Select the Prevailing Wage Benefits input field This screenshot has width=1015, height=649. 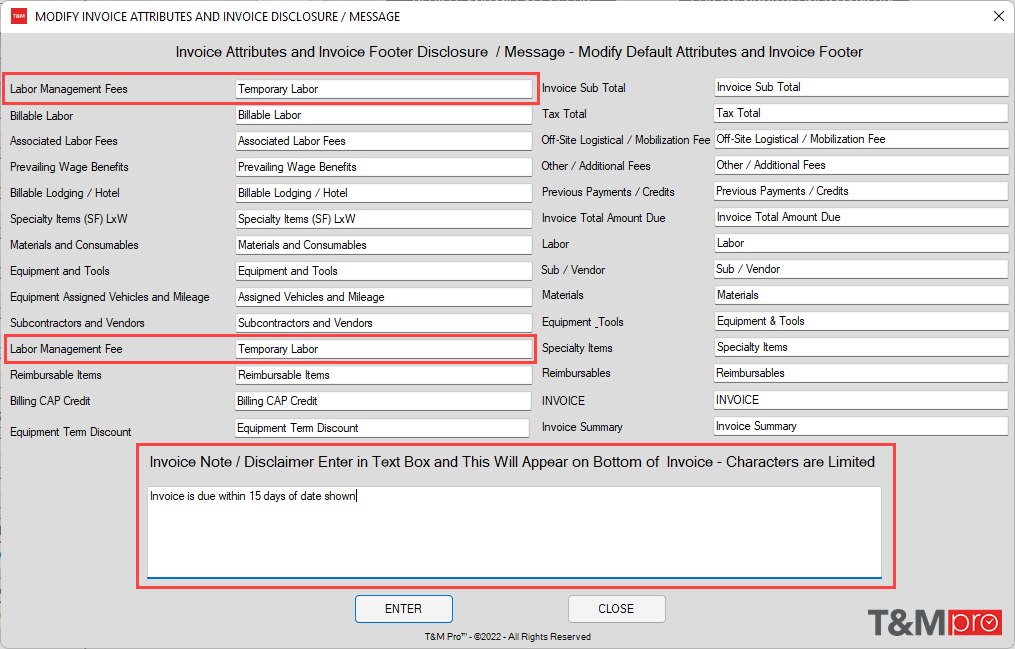[383, 167]
